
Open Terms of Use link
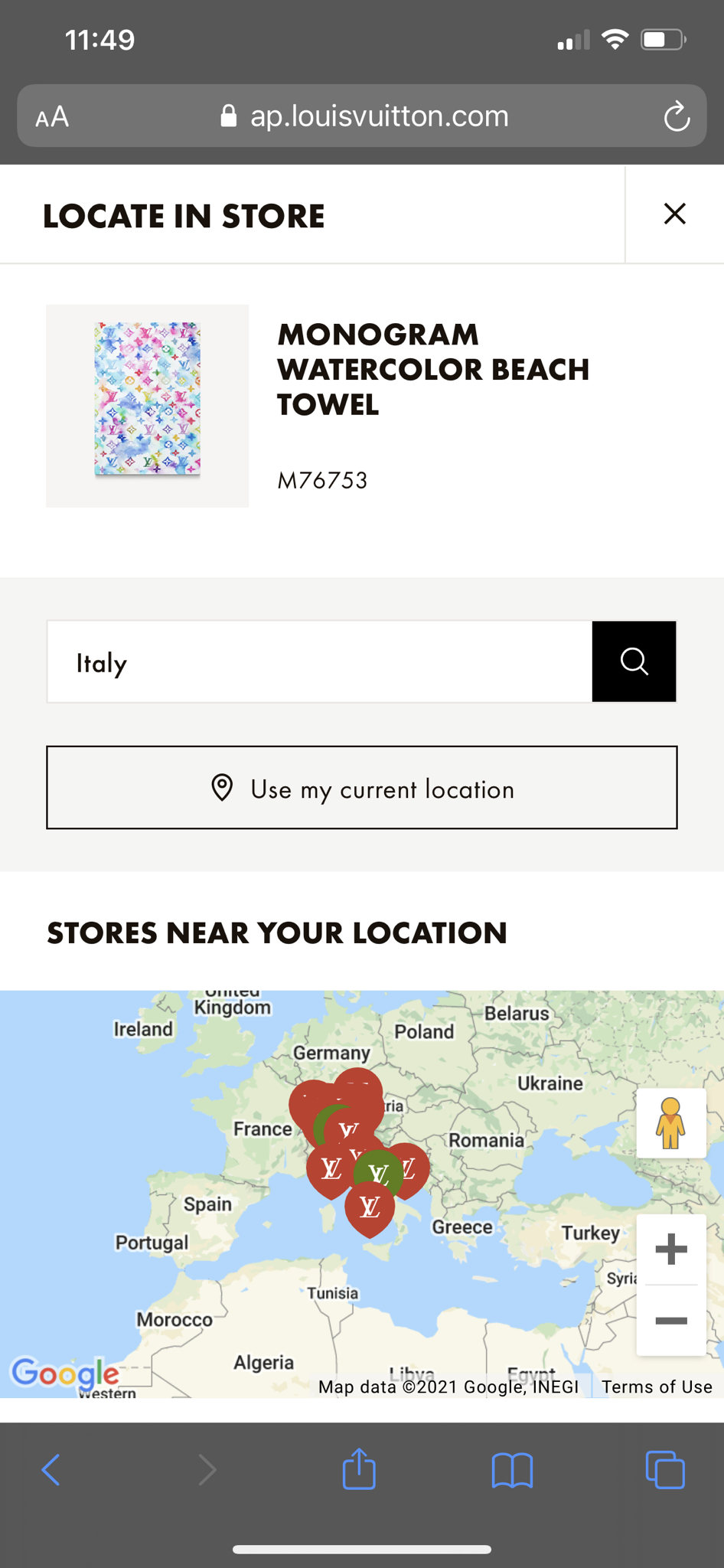point(657,1387)
